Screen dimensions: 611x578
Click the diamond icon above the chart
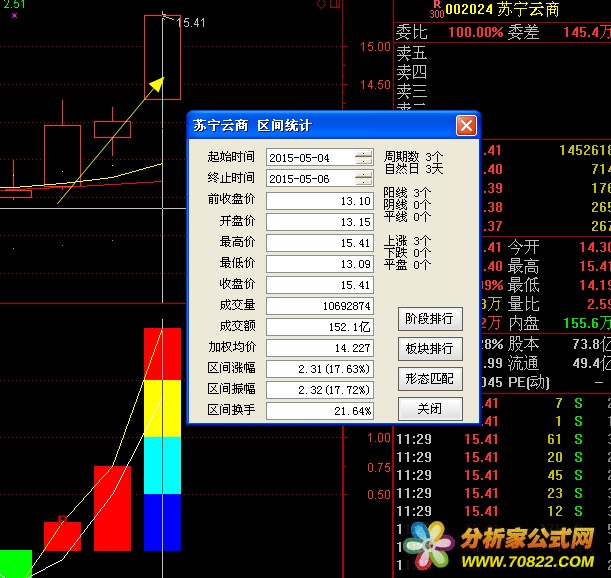coord(321,4)
